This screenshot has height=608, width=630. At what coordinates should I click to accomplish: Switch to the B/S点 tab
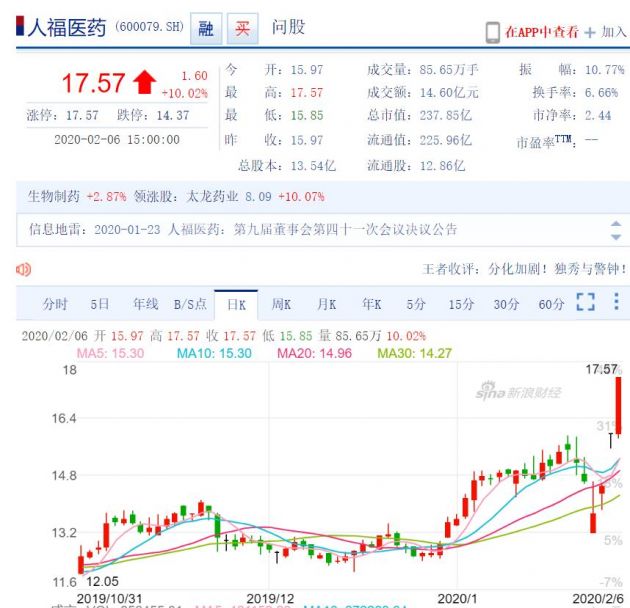(x=190, y=304)
